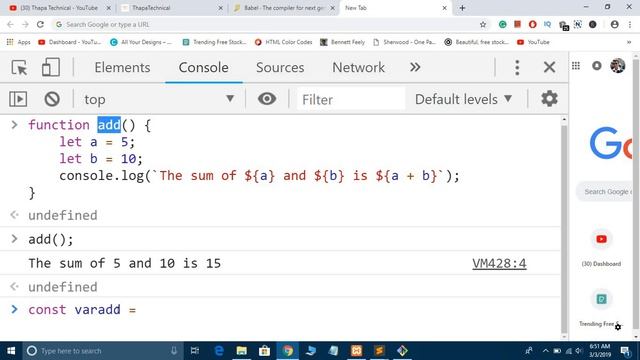This screenshot has width=640, height=360.
Task: Open the Windows notification center
Action: point(625,351)
